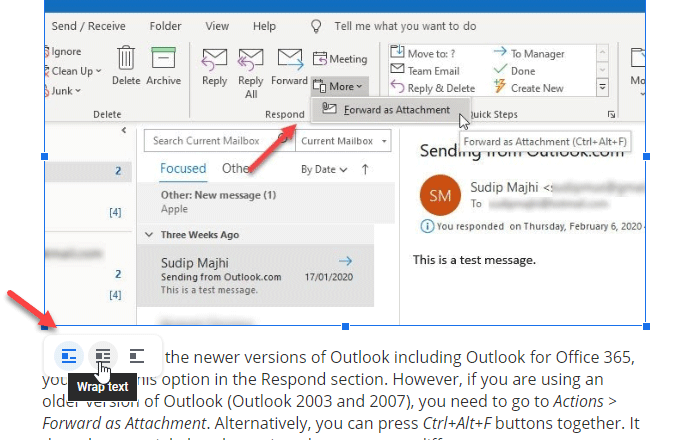The image size is (700, 440).
Task: Select the bottom-center image resize handle
Action: click(345, 327)
